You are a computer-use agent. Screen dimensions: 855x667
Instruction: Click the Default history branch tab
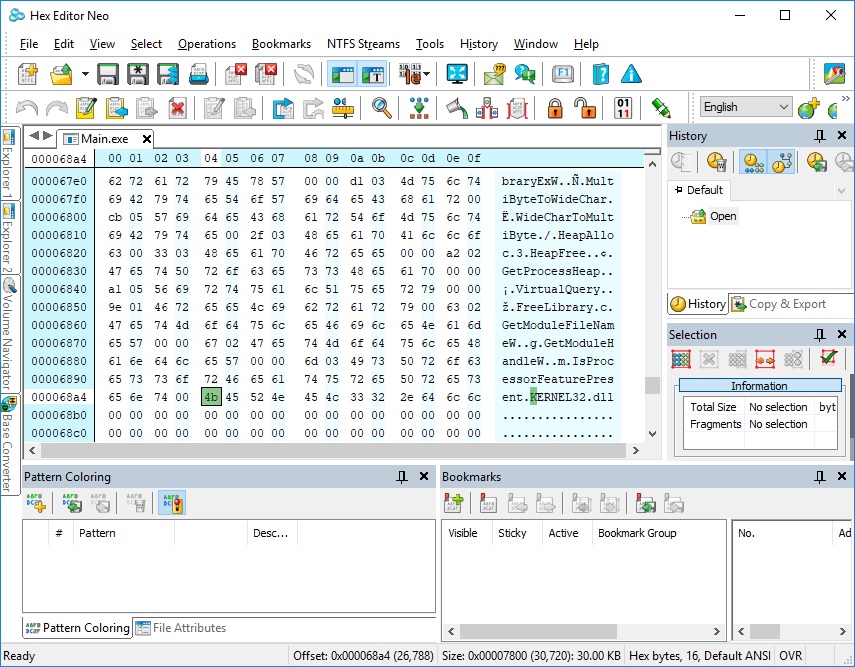[699, 190]
